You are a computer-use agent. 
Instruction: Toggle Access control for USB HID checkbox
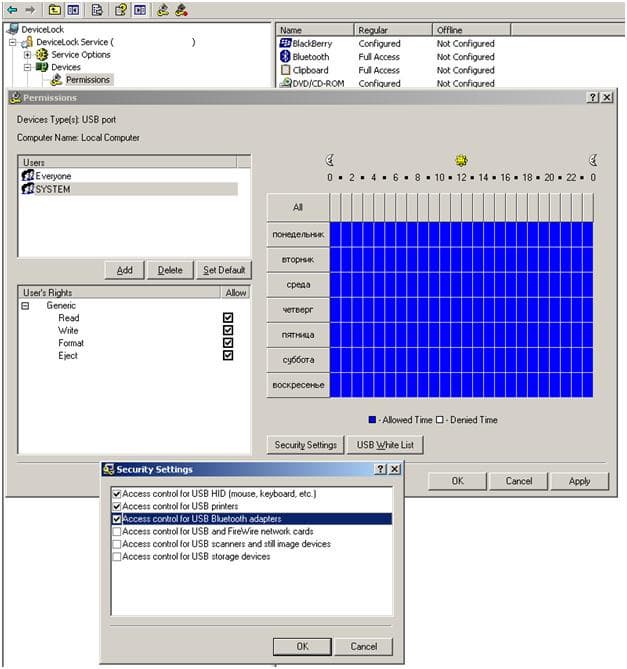116,494
